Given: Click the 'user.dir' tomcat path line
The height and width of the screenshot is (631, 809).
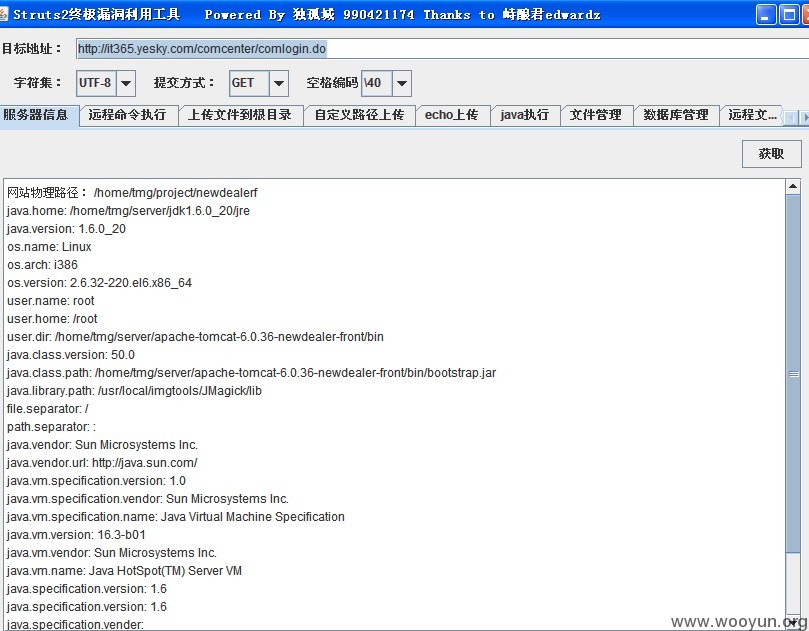Looking at the screenshot, I should coord(196,337).
